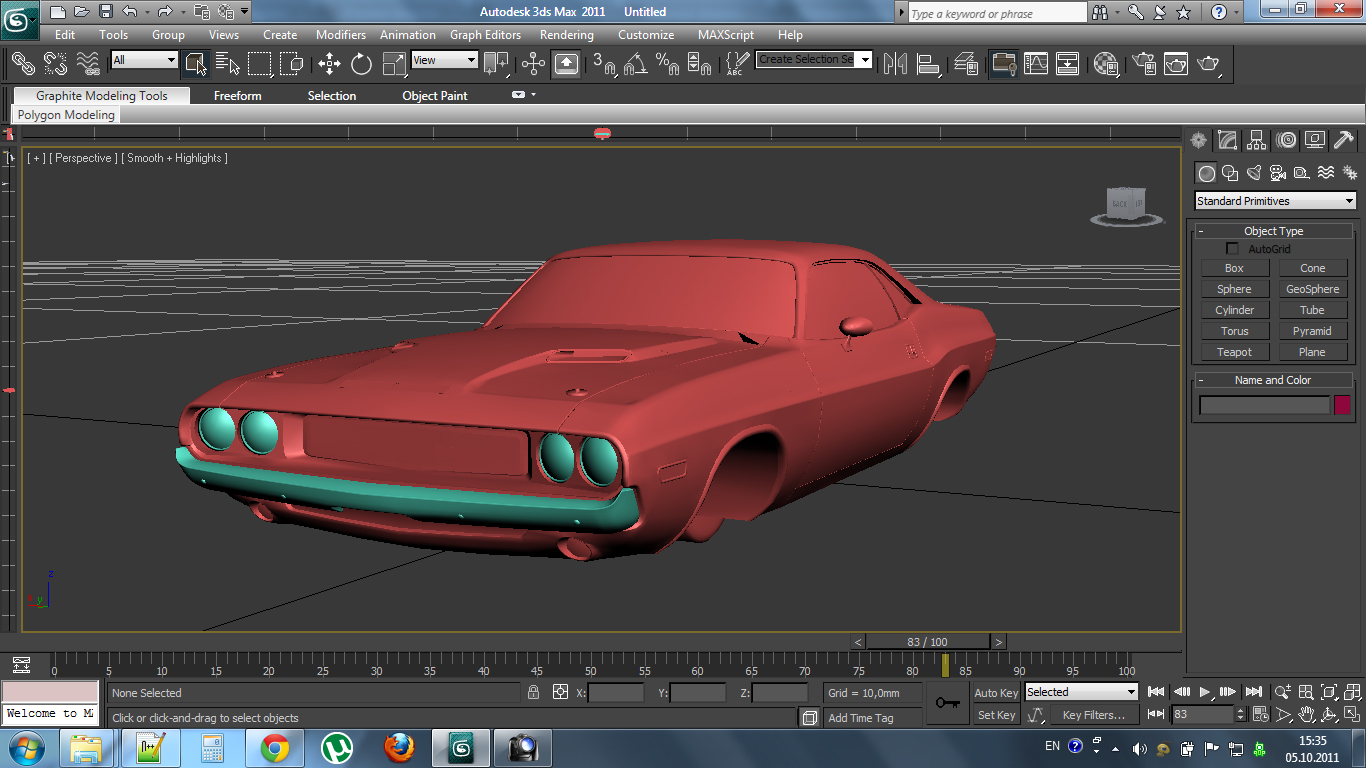The width and height of the screenshot is (1366, 768).
Task: Toggle Auto Key animation mode
Action: coord(996,692)
